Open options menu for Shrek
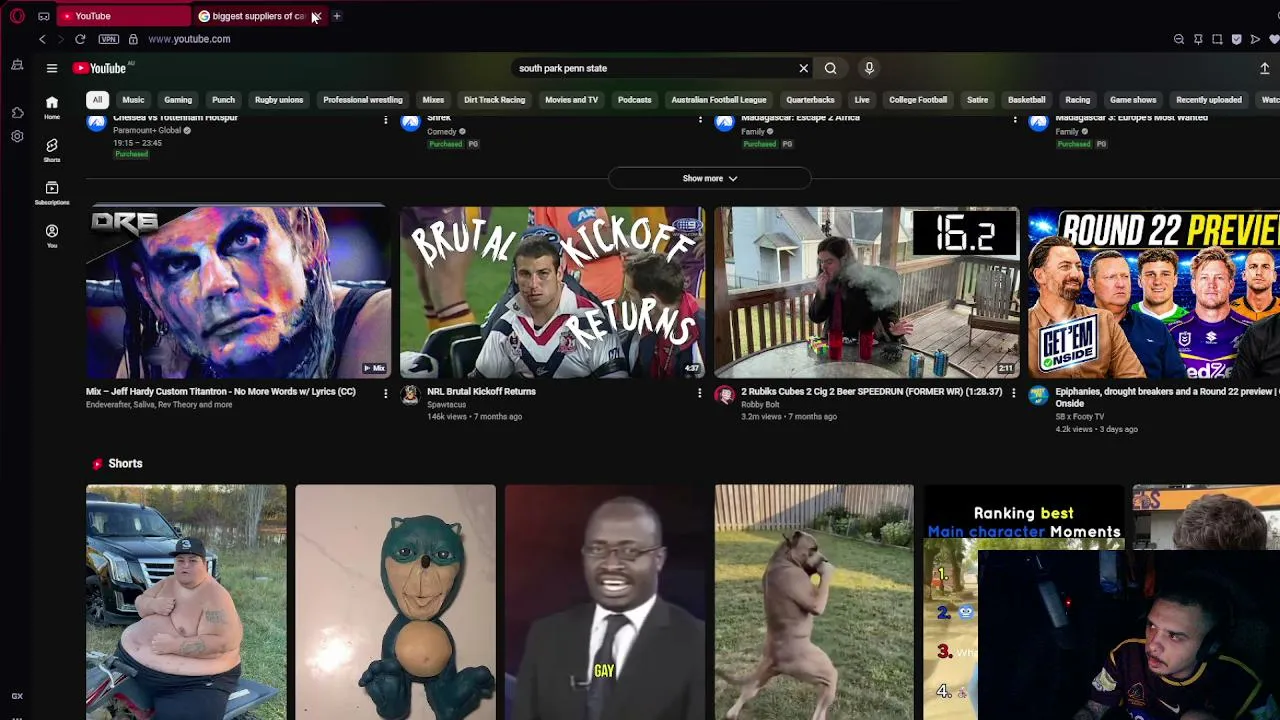 click(699, 120)
